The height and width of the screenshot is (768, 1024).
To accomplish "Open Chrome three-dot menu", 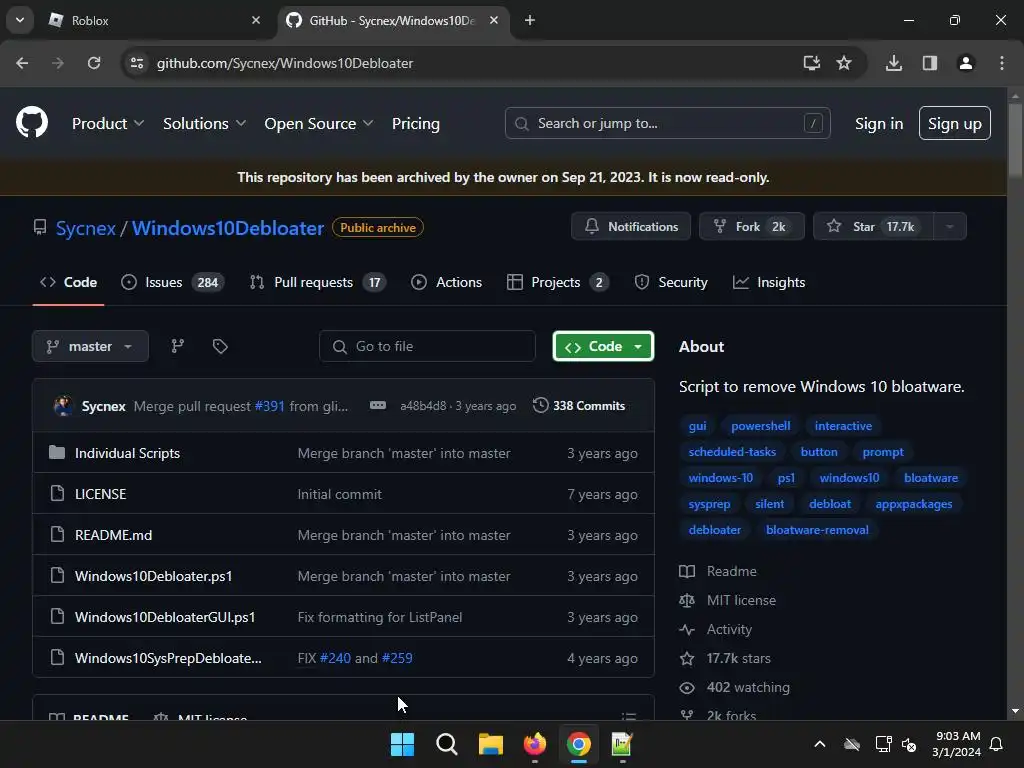I will [x=1002, y=63].
